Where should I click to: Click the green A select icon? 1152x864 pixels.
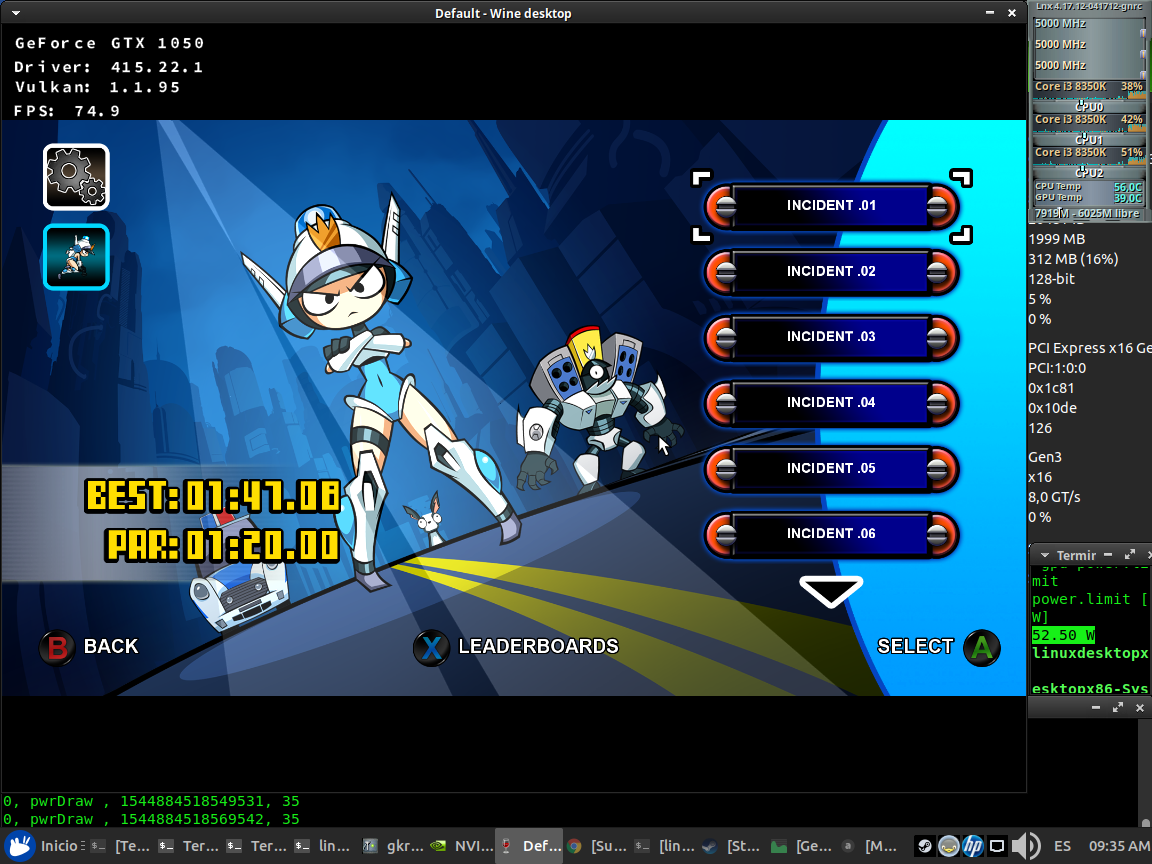(x=982, y=648)
